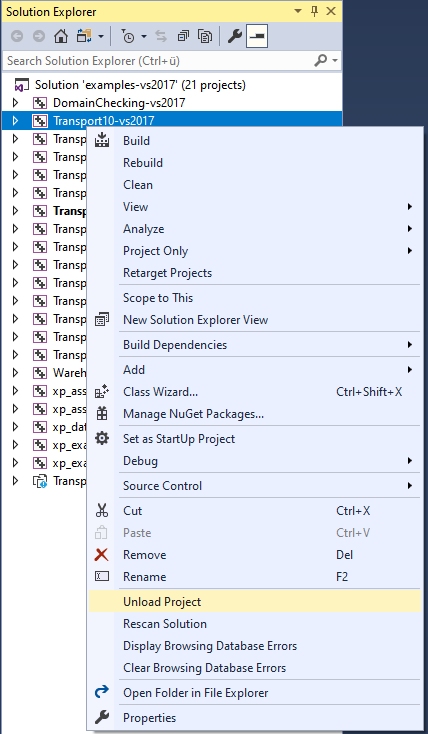
Task: Expand the Transport10-vs2017 project node
Action: tap(15, 121)
